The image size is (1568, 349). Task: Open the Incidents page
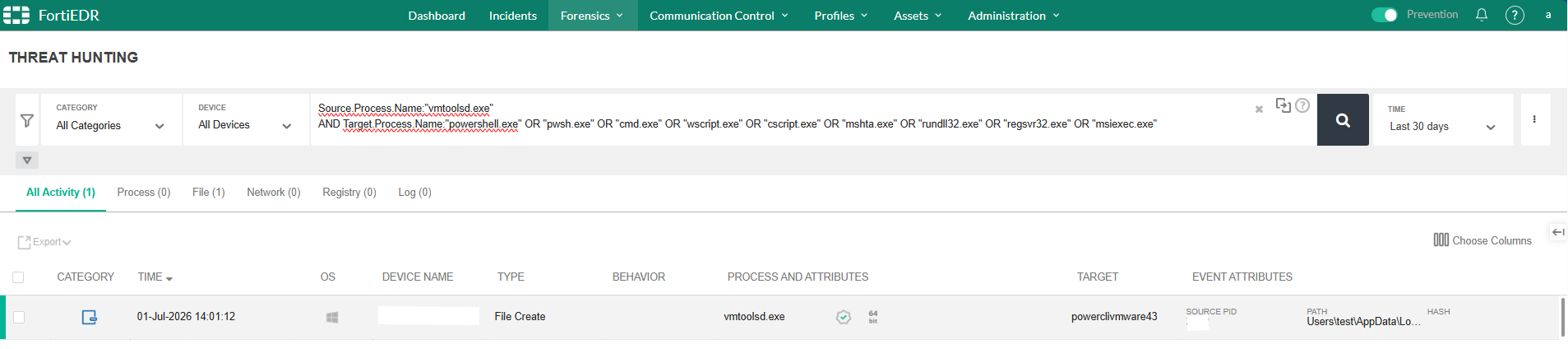click(512, 16)
